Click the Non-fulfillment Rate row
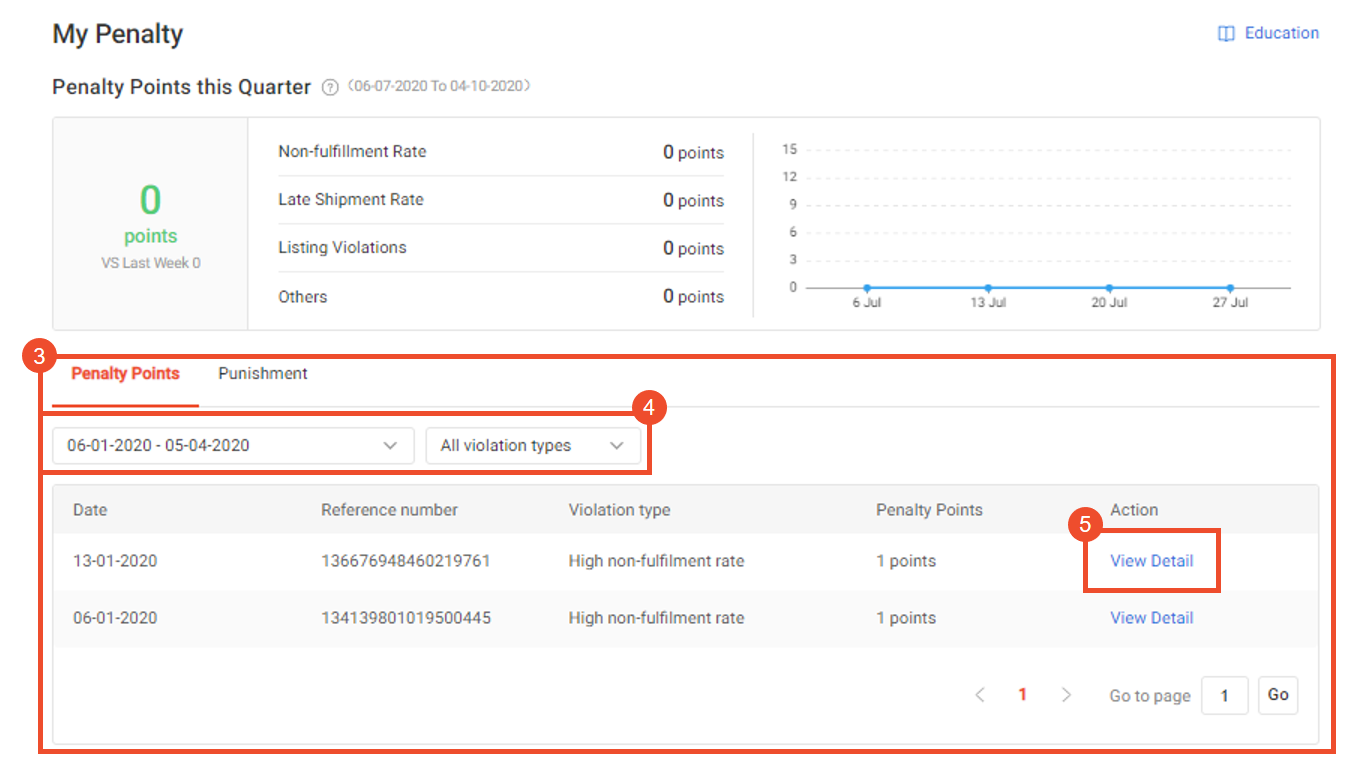Viewport: 1357px width, 782px height. 500,152
